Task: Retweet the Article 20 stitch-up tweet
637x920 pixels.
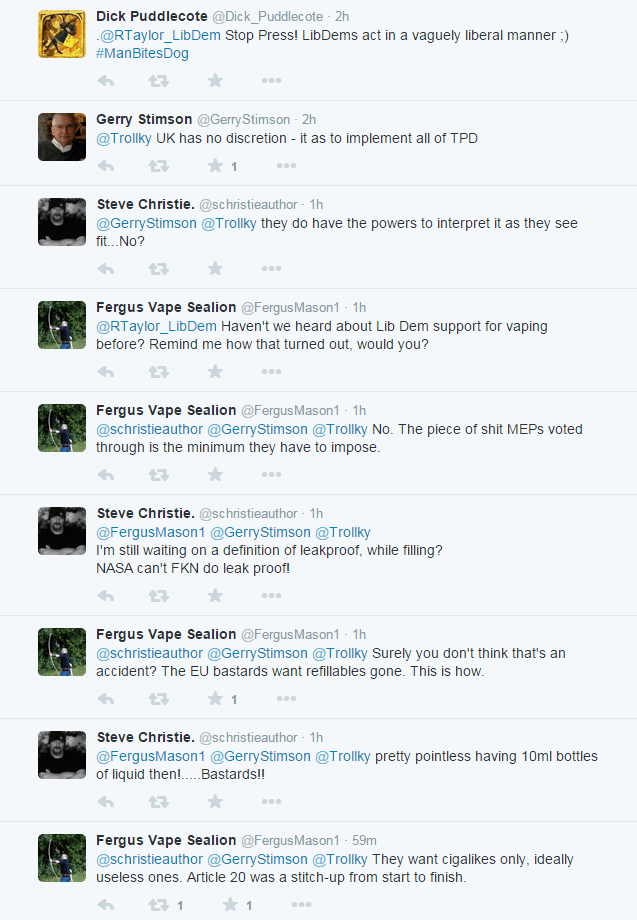Action: [159, 905]
